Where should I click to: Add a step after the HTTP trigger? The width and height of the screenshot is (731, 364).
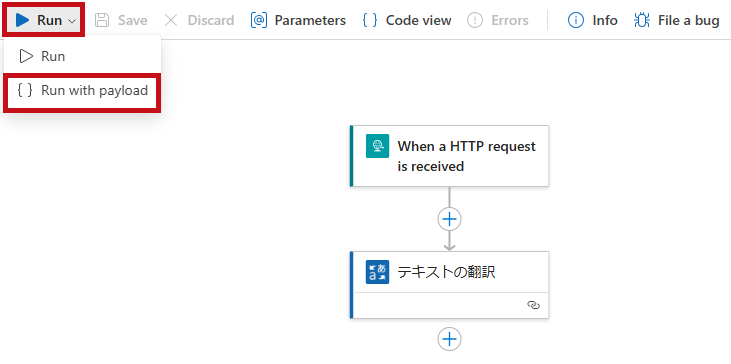pyautogui.click(x=449, y=219)
